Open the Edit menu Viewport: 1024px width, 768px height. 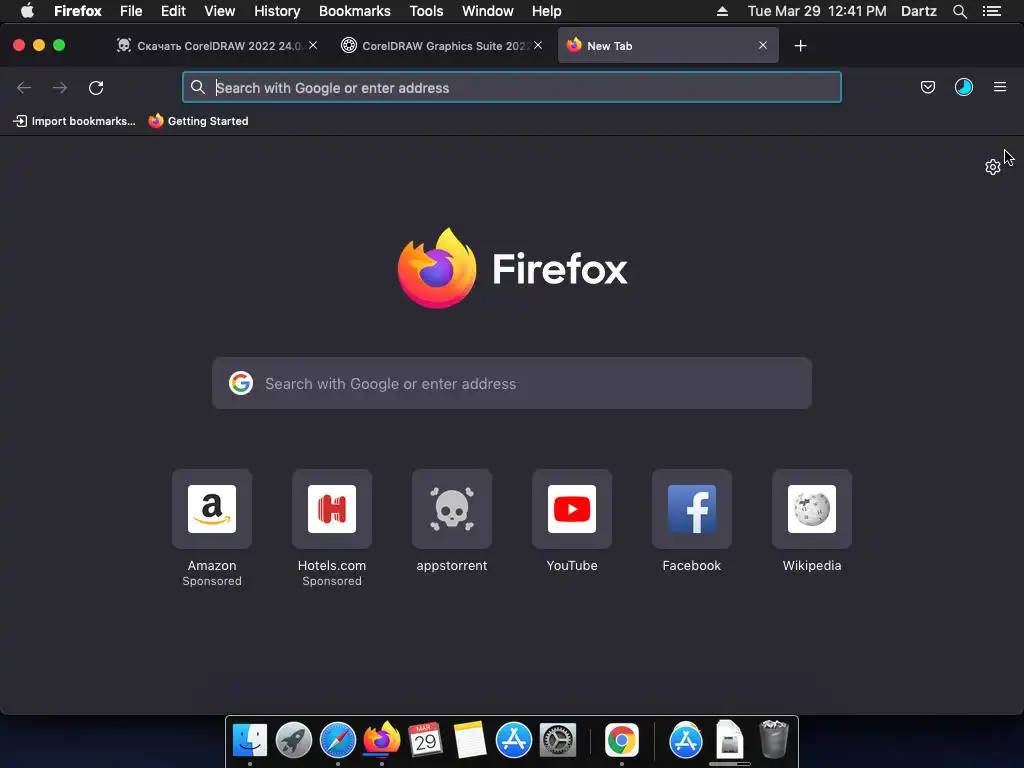click(x=173, y=11)
